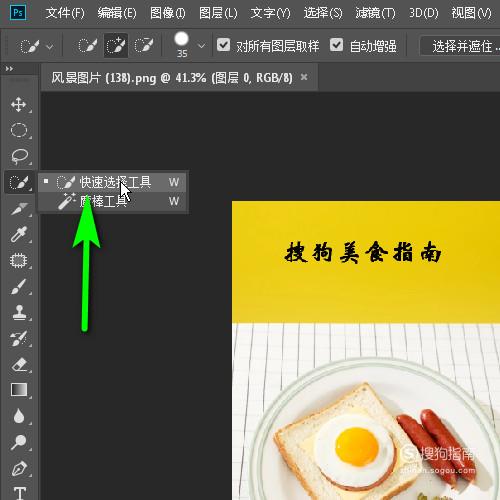
Task: Open the 文字(Y) menu
Action: pyautogui.click(x=270, y=13)
